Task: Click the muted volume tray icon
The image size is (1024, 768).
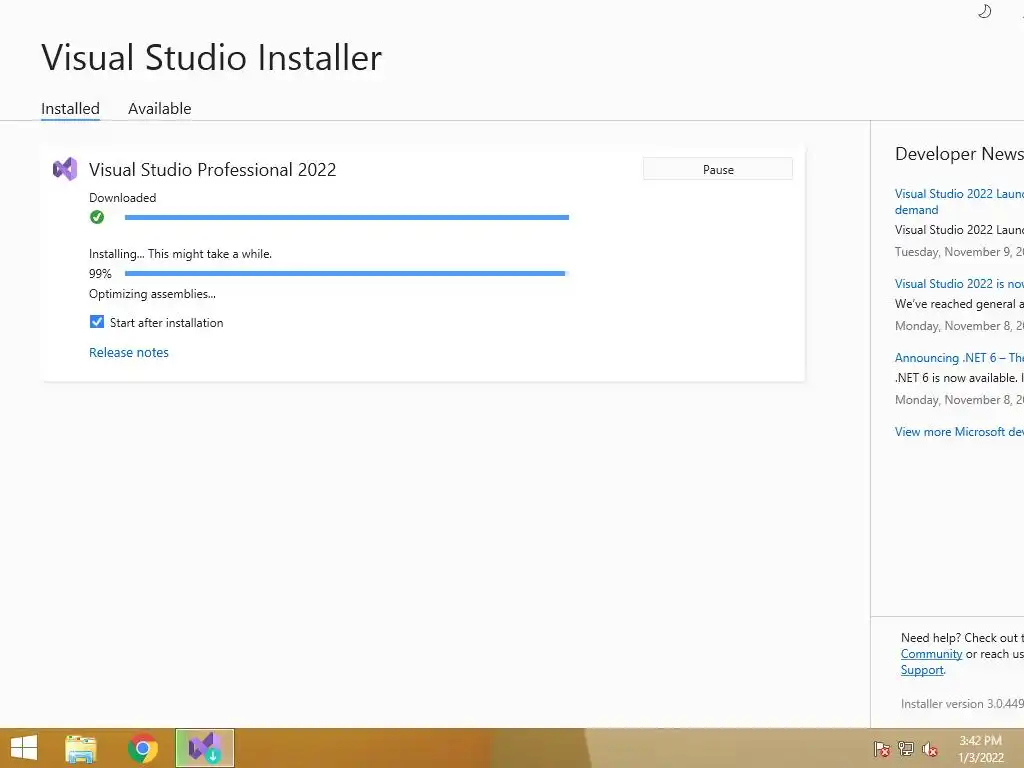Action: 930,749
